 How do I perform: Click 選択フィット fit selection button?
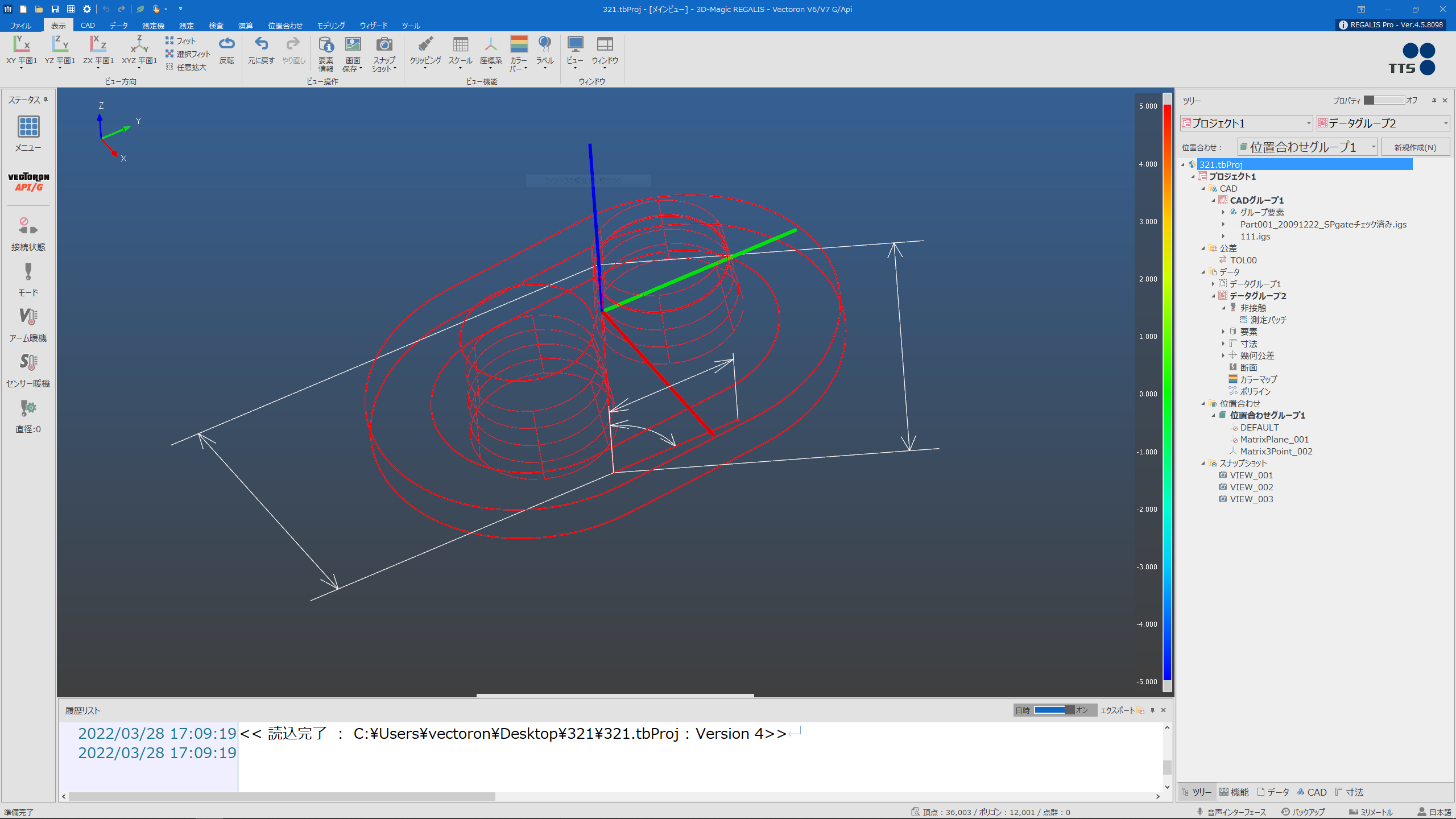[x=188, y=54]
